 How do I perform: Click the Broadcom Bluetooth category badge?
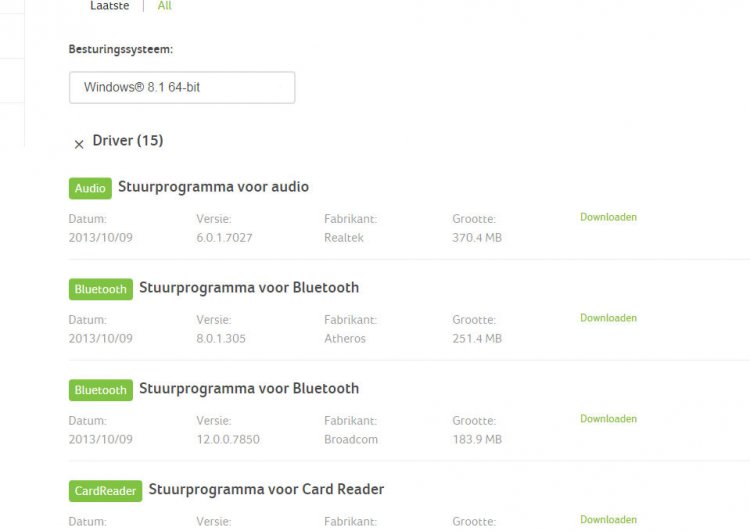tap(100, 390)
